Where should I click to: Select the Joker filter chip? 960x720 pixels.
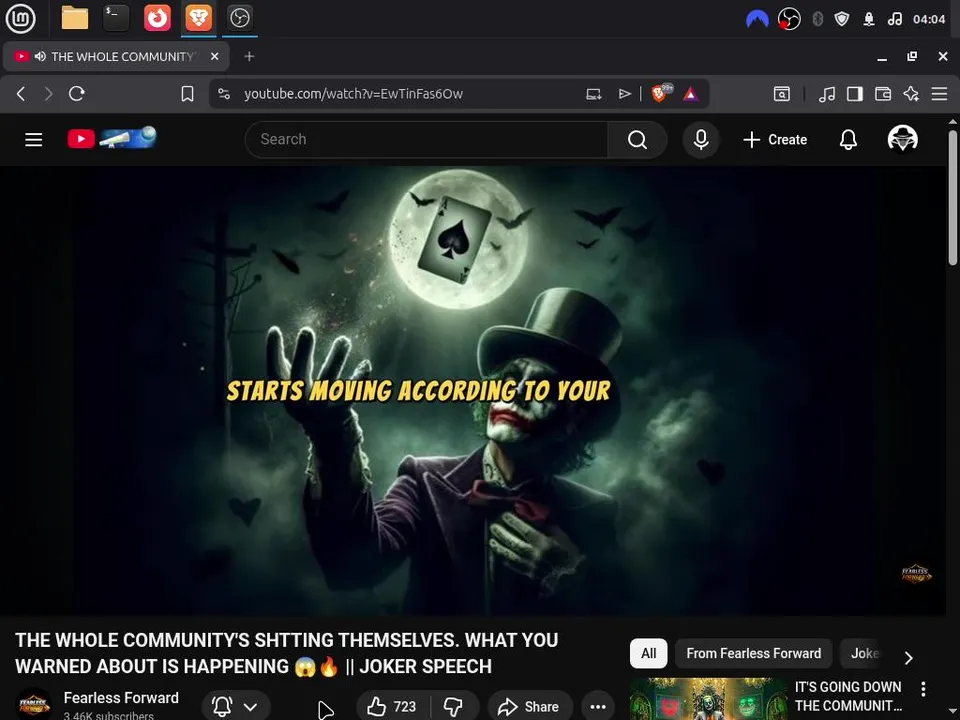pos(864,653)
